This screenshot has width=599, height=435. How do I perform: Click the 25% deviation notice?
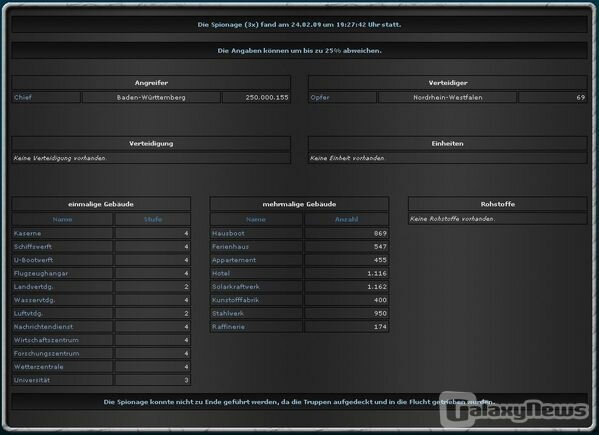point(300,51)
